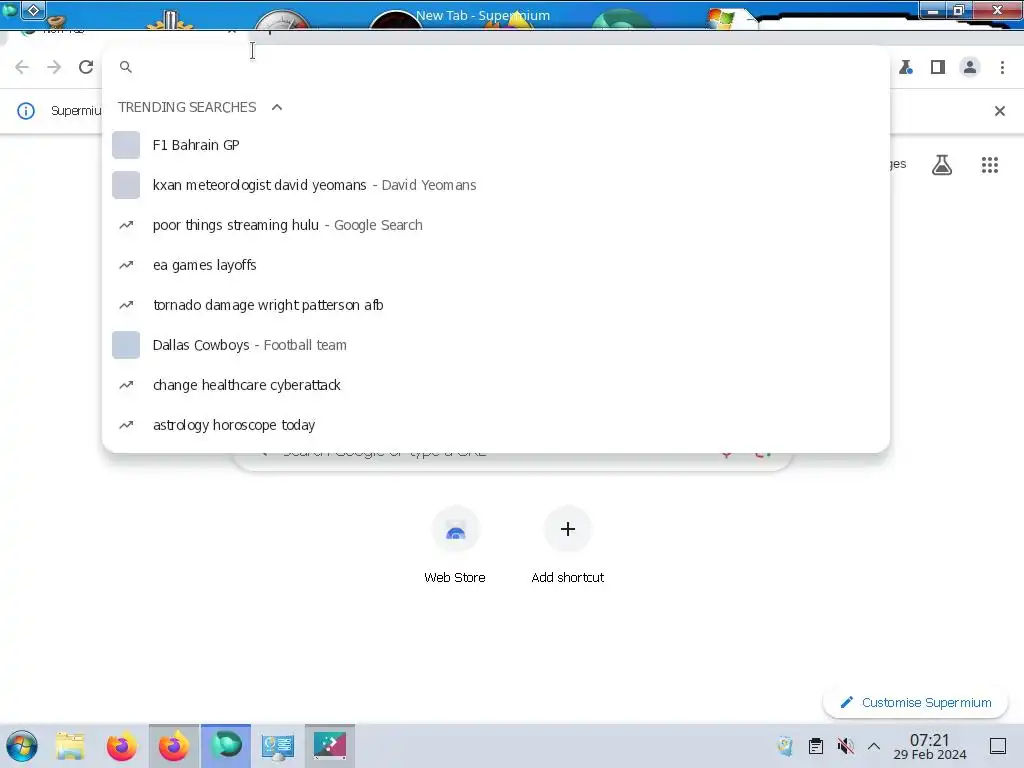Select the Dallas Cowboys suggestion

pos(496,345)
